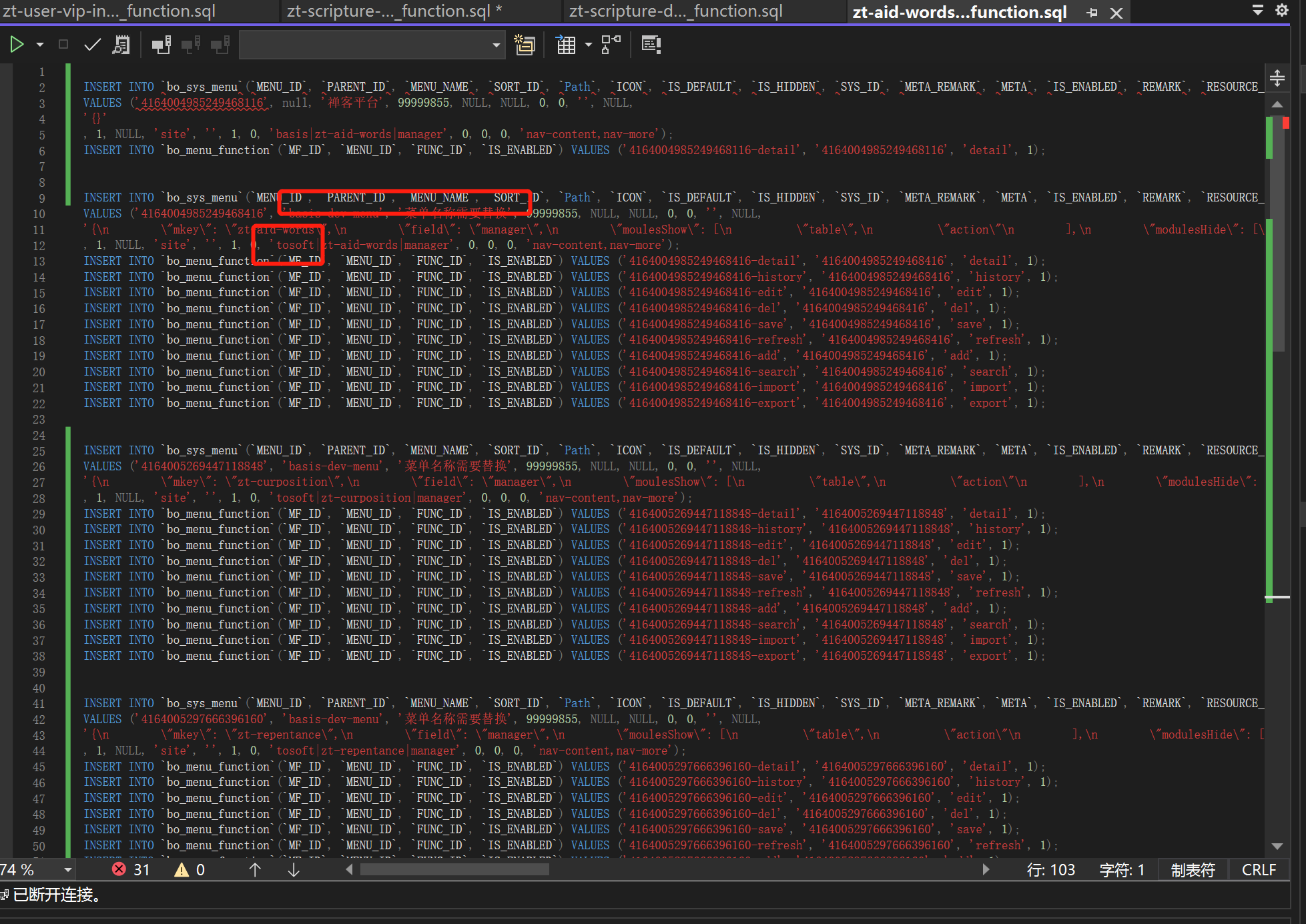Display the estimated execution plan
The width and height of the screenshot is (1306, 924).
click(x=121, y=45)
